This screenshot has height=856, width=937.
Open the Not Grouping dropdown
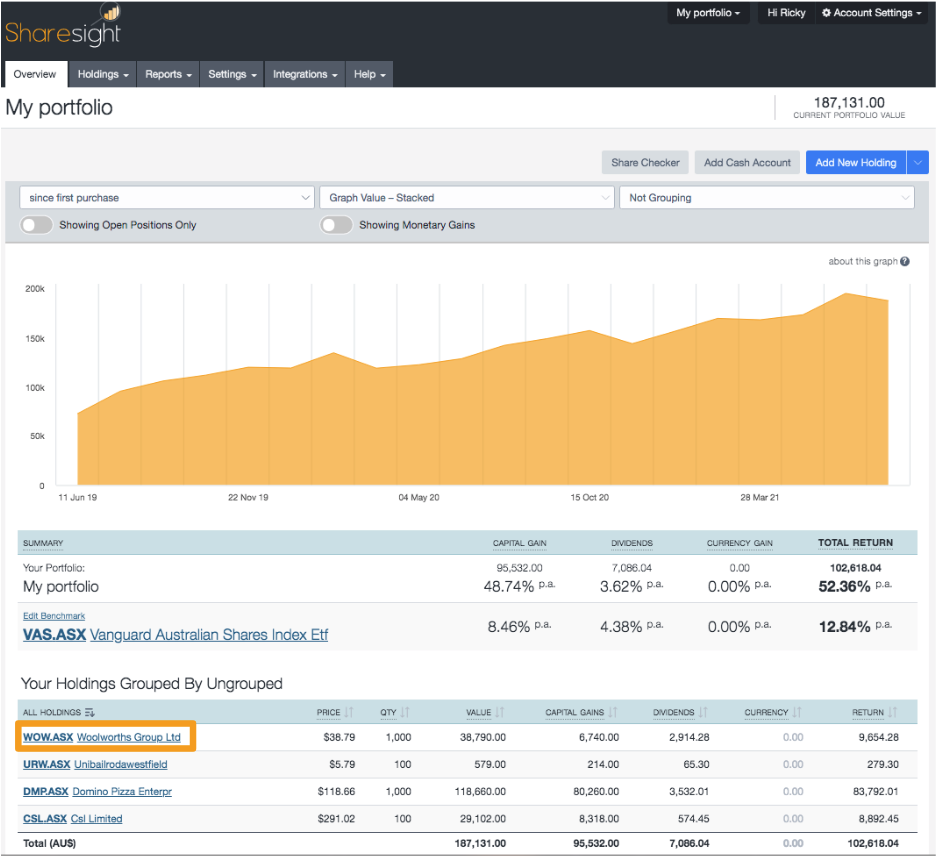tap(767, 197)
